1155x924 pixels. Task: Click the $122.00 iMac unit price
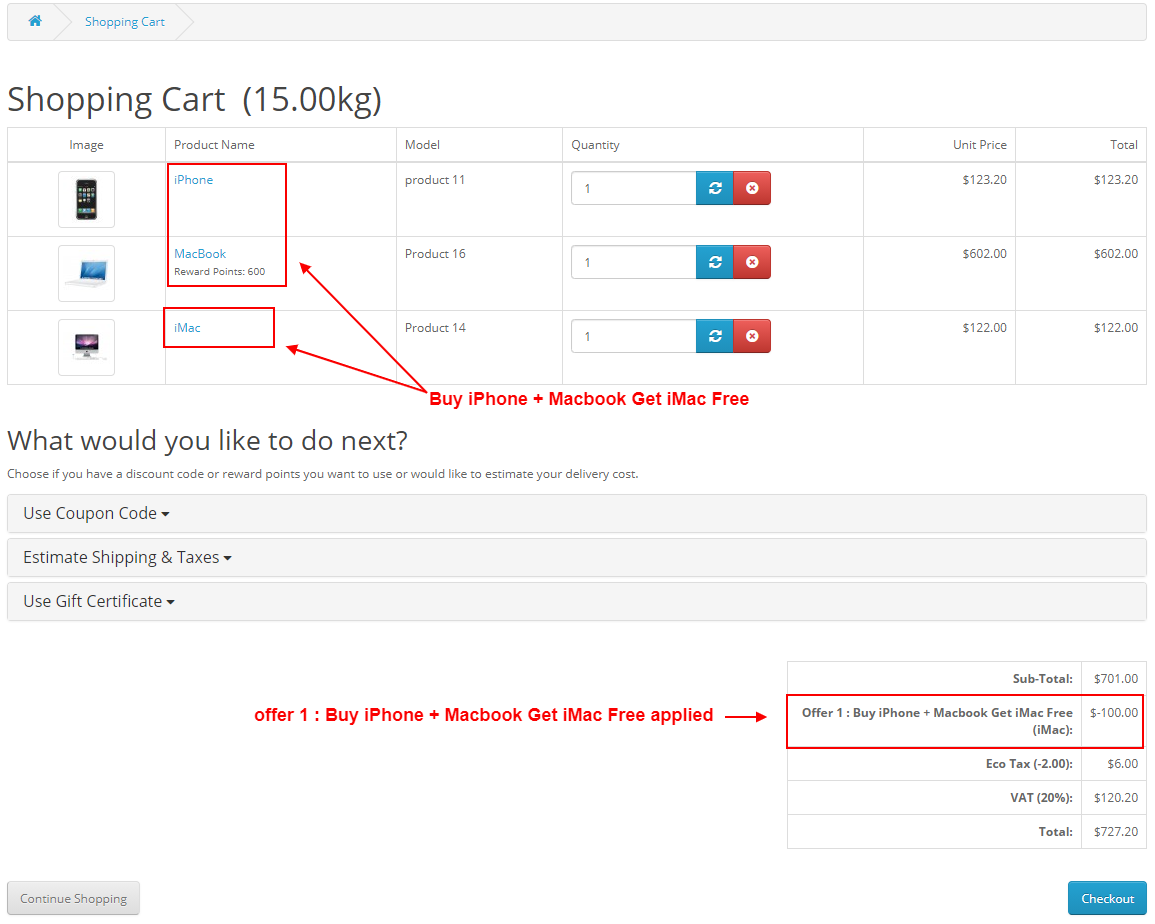(x=984, y=328)
